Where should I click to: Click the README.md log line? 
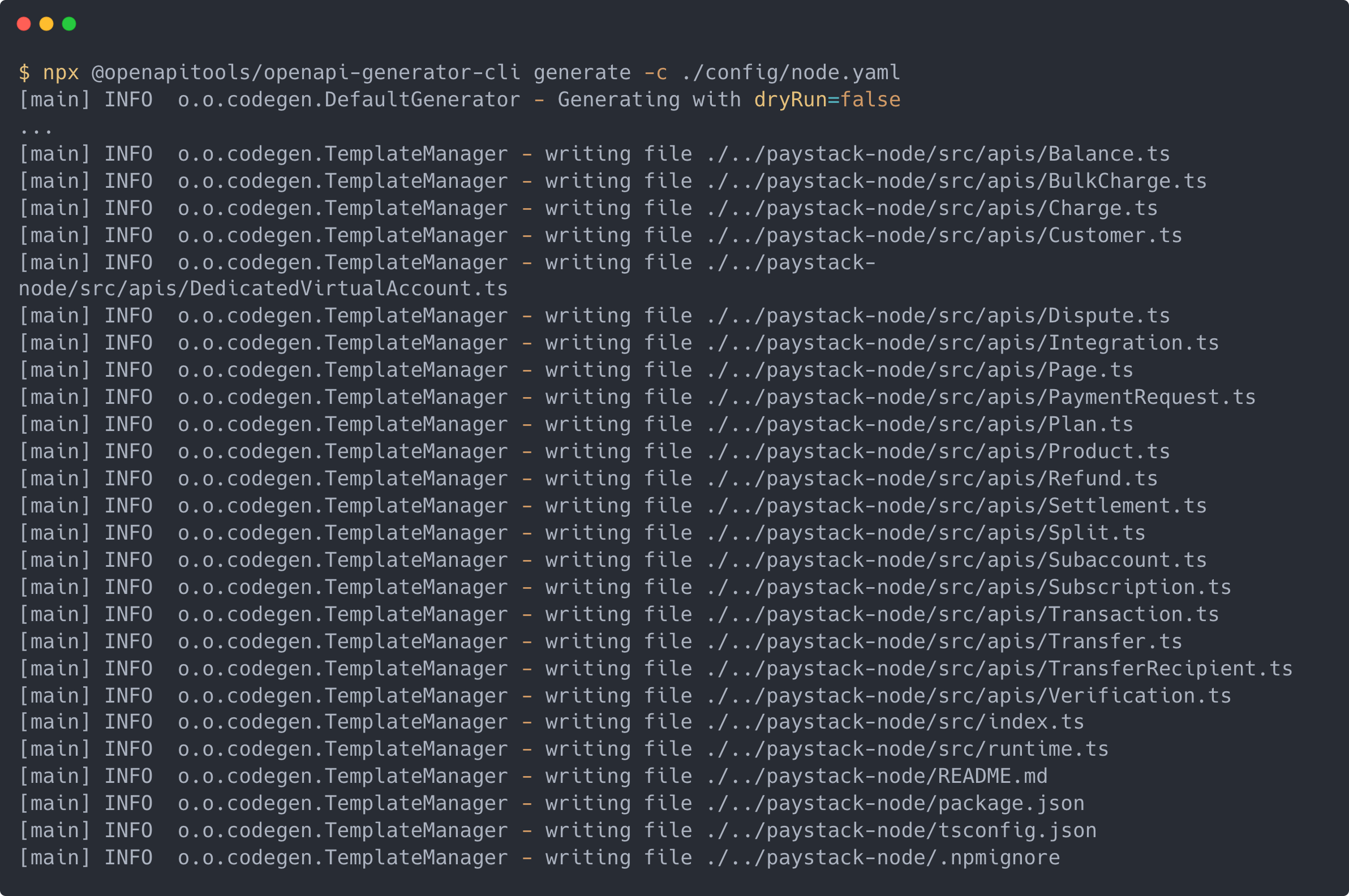(533, 777)
